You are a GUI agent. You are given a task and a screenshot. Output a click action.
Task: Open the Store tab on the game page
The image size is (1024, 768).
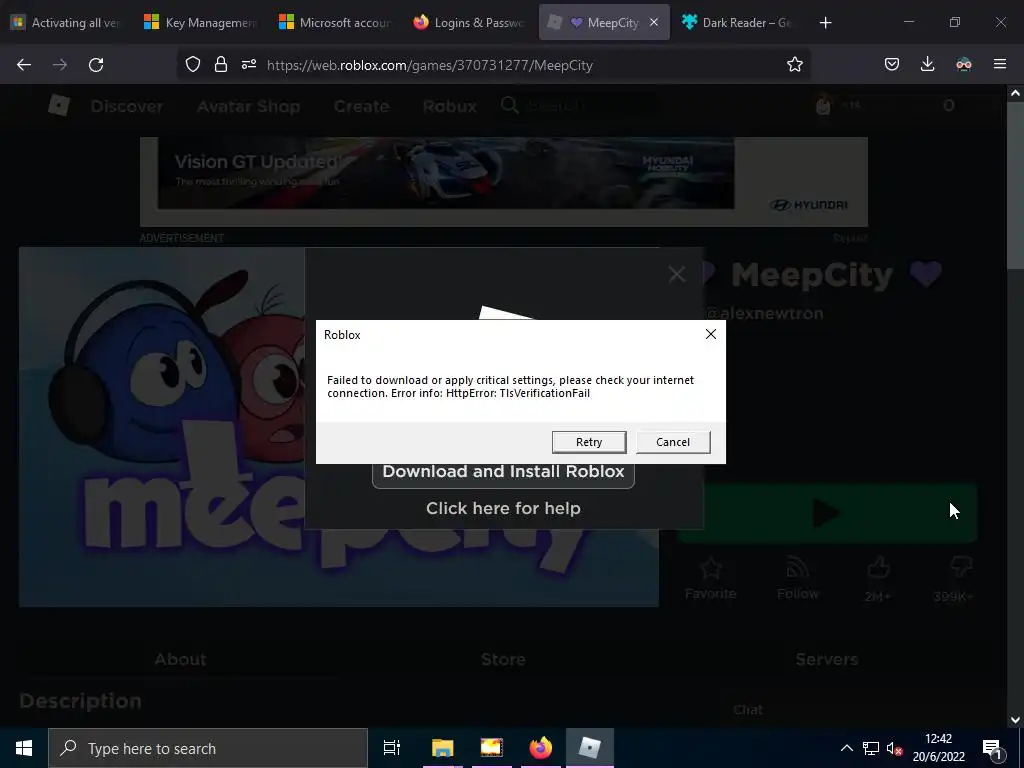[503, 659]
